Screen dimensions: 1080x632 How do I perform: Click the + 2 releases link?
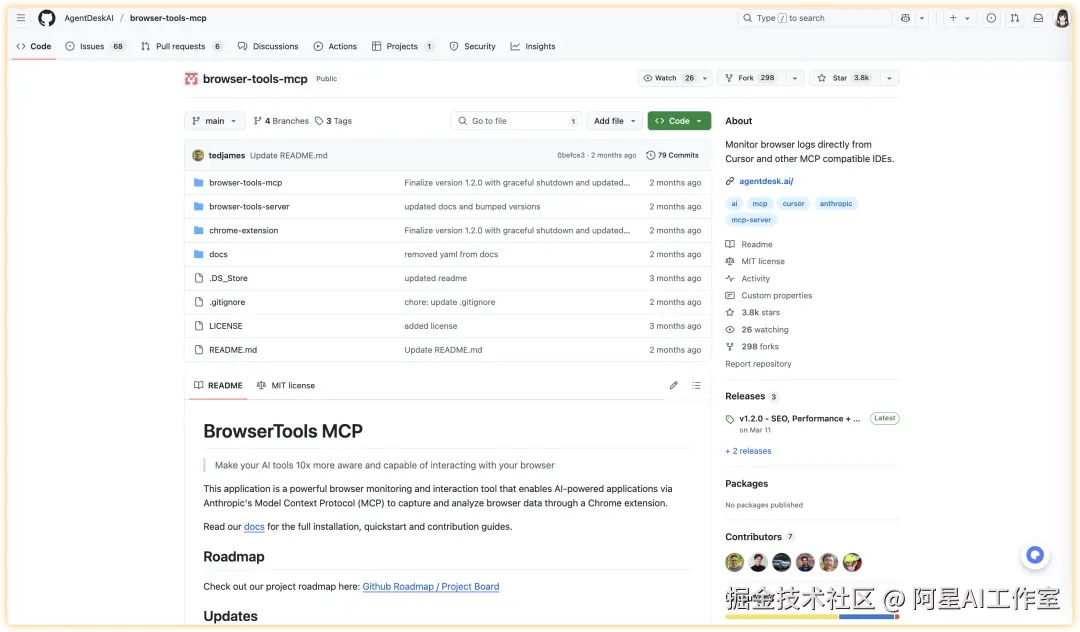(748, 452)
